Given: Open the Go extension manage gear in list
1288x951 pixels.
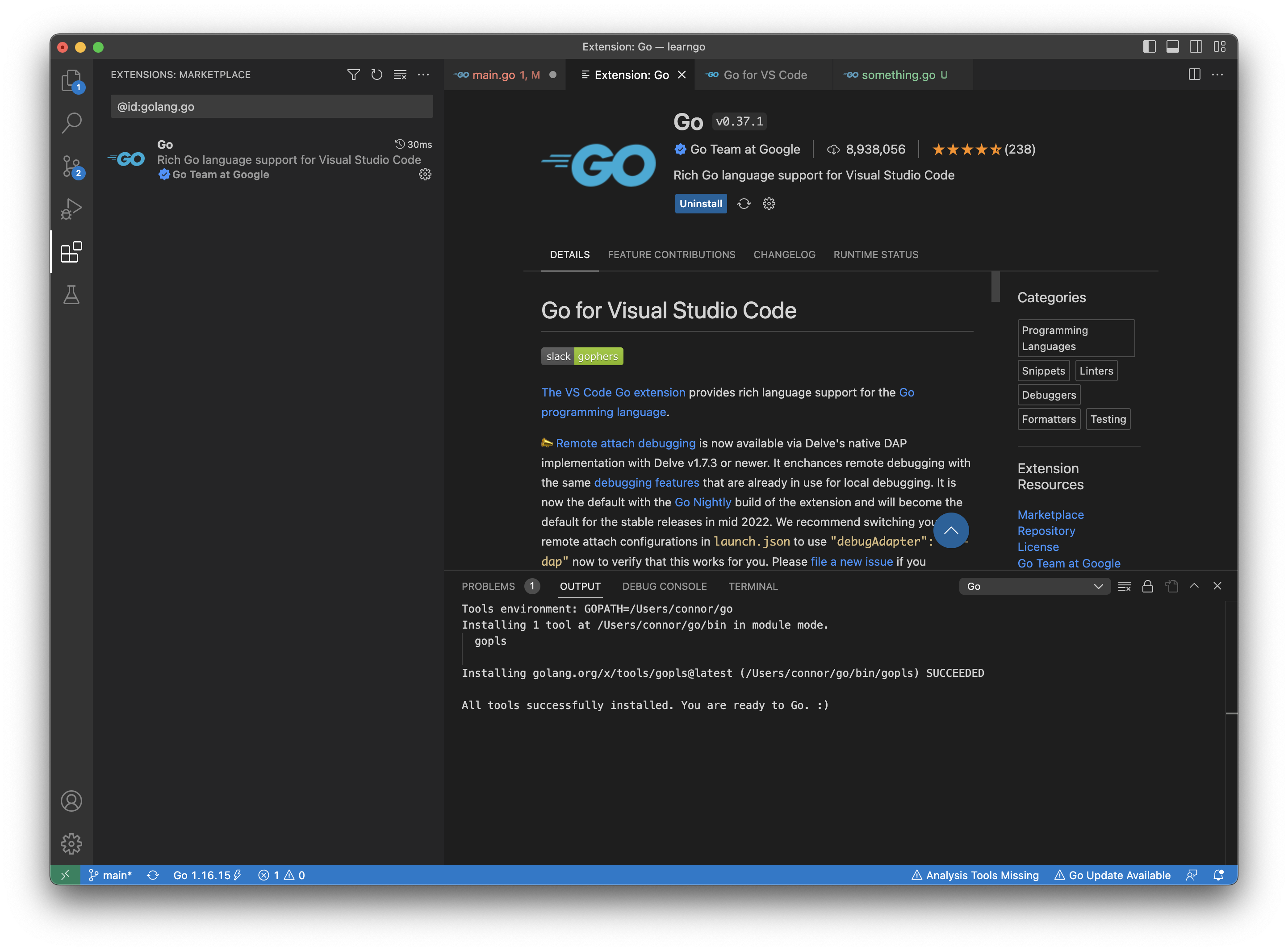Looking at the screenshot, I should click(x=425, y=175).
